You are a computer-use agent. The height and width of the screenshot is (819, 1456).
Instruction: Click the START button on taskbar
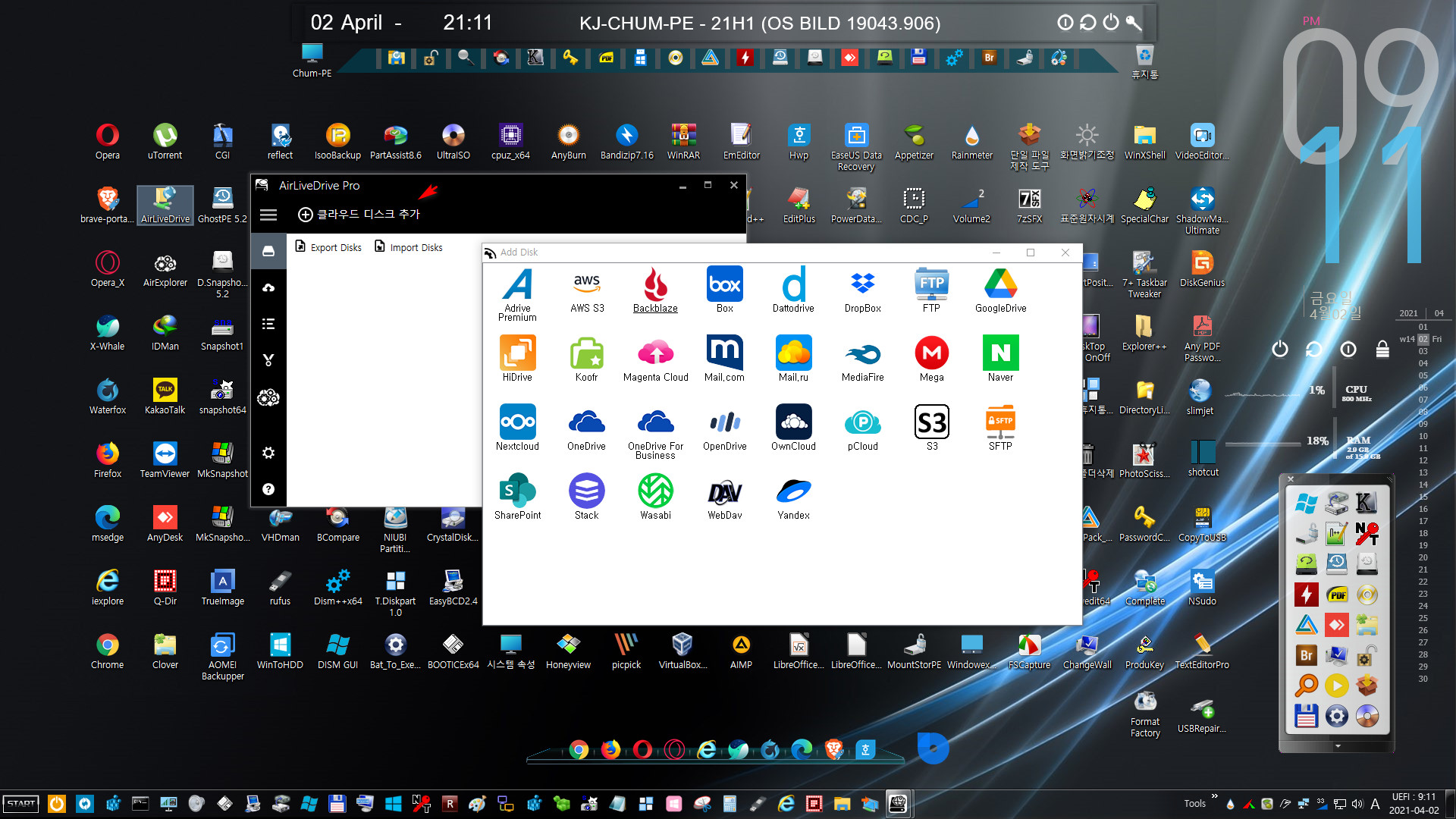(x=21, y=804)
